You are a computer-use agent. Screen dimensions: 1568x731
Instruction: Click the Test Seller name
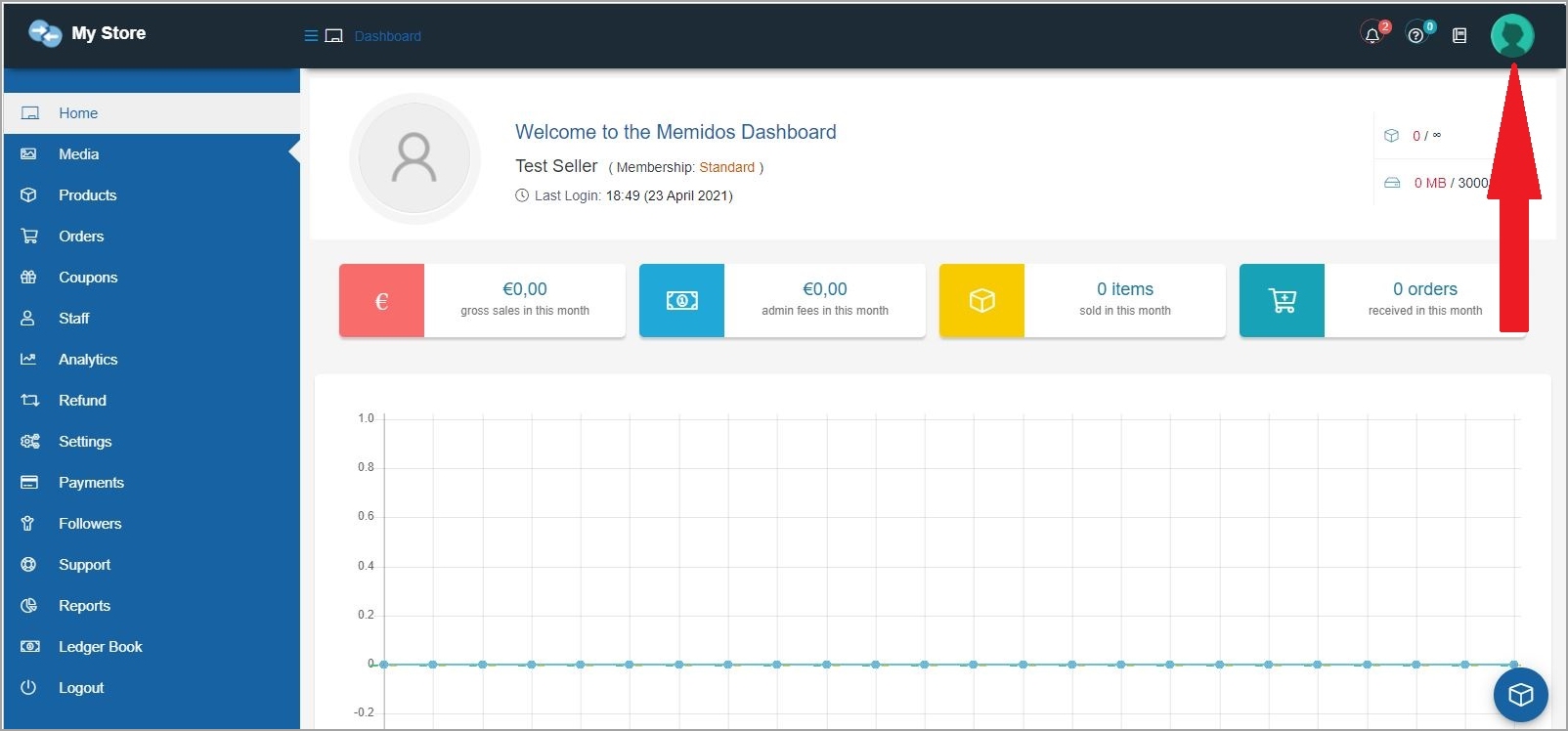(556, 166)
